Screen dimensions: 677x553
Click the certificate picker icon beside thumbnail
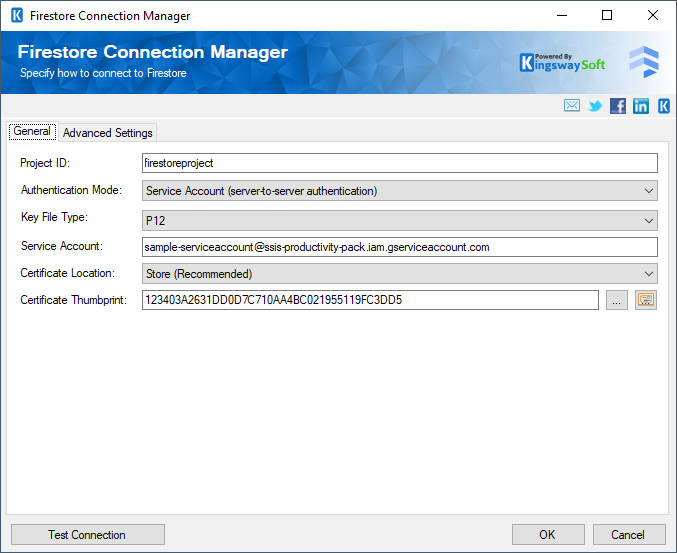pyautogui.click(x=646, y=300)
